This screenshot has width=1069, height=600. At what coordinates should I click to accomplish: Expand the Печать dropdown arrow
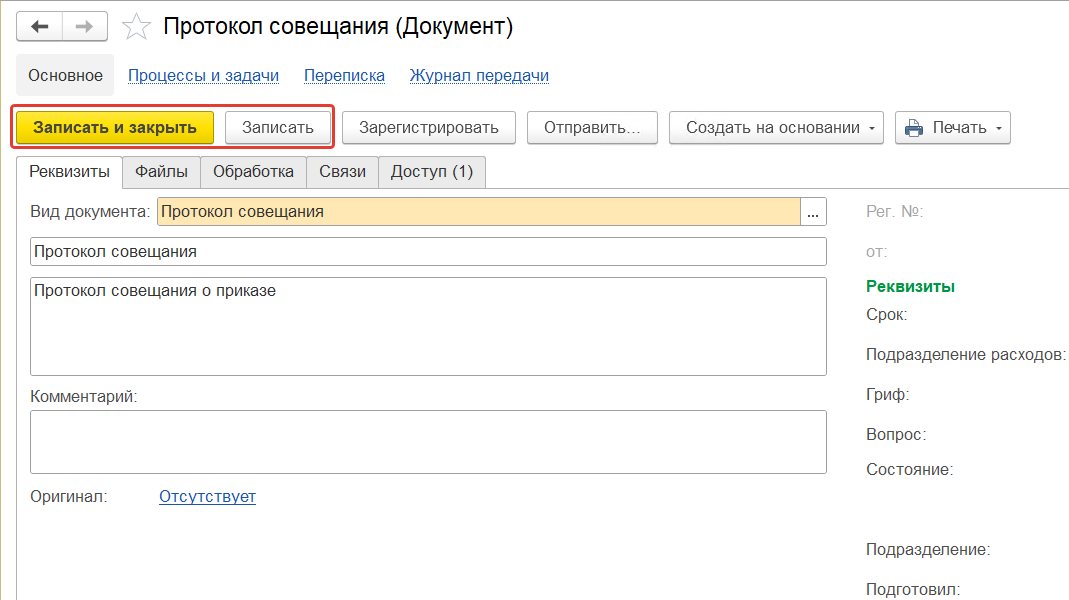997,128
